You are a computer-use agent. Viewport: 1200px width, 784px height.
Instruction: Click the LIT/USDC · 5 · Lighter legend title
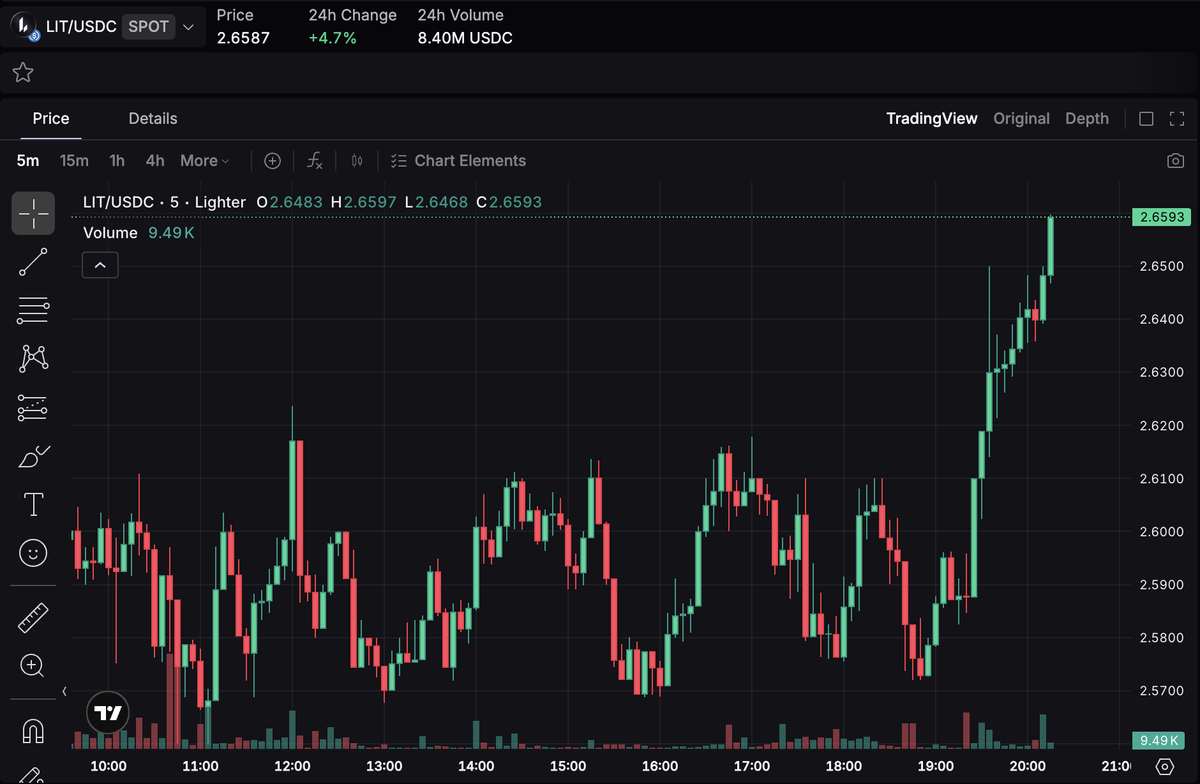coord(164,202)
